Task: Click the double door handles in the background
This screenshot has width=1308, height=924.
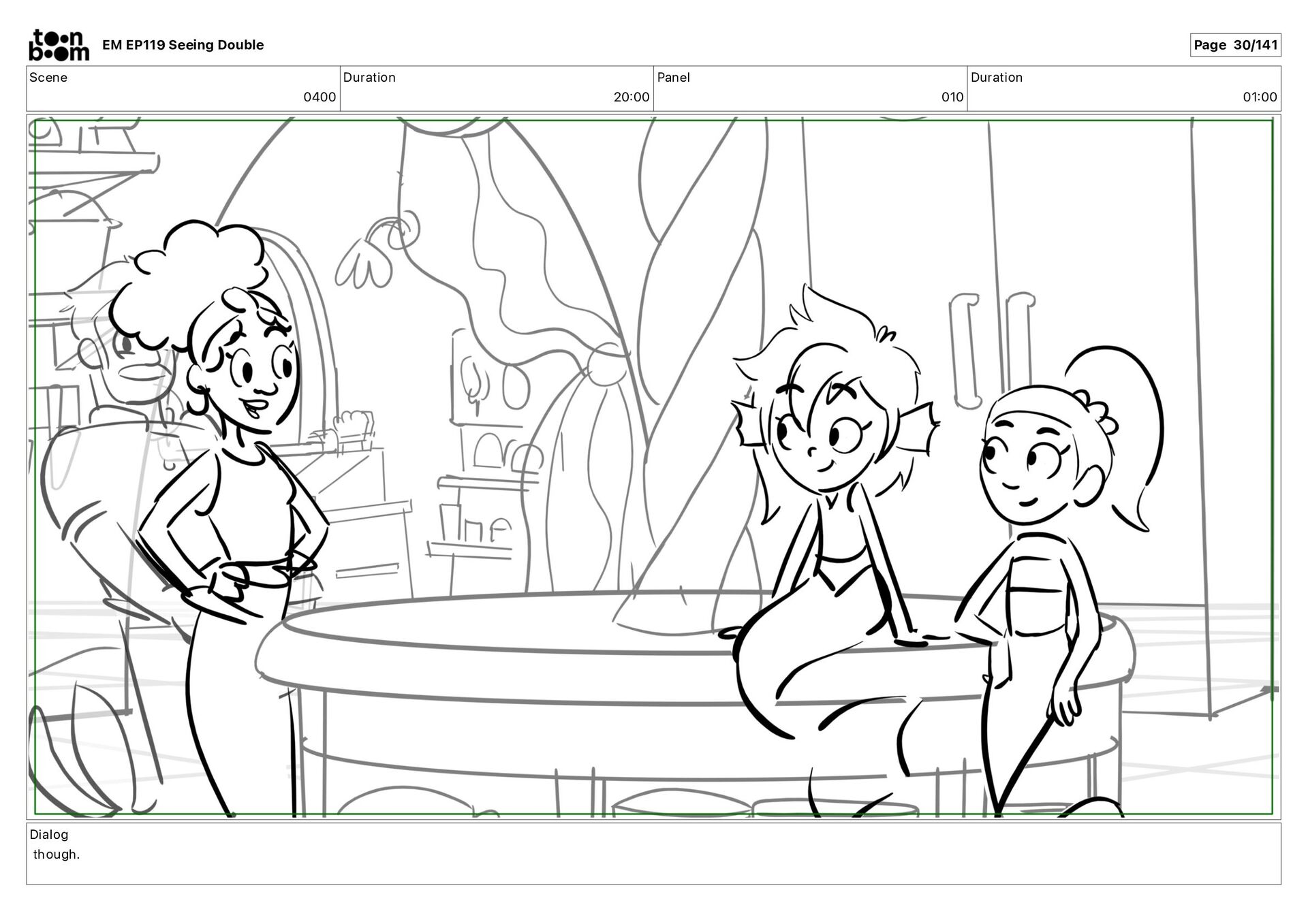Action: tap(991, 351)
